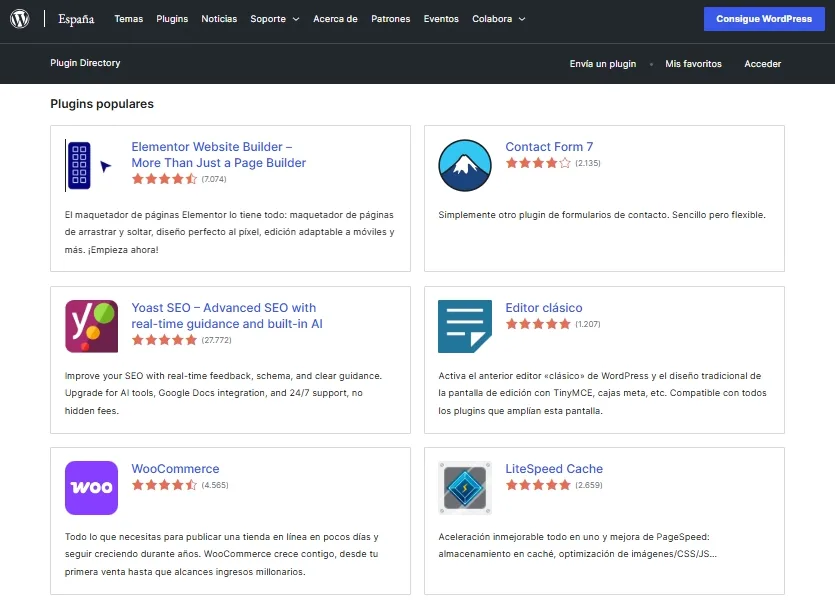Click the (2.135) review count

coord(588,163)
